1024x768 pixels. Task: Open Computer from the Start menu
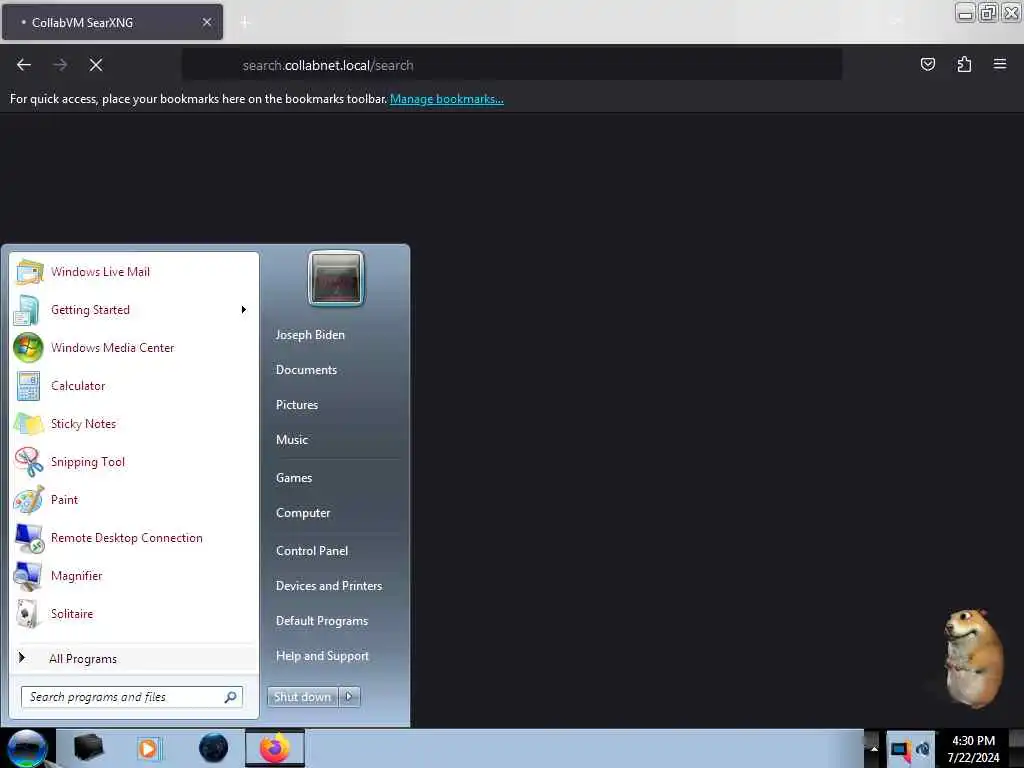pos(303,513)
